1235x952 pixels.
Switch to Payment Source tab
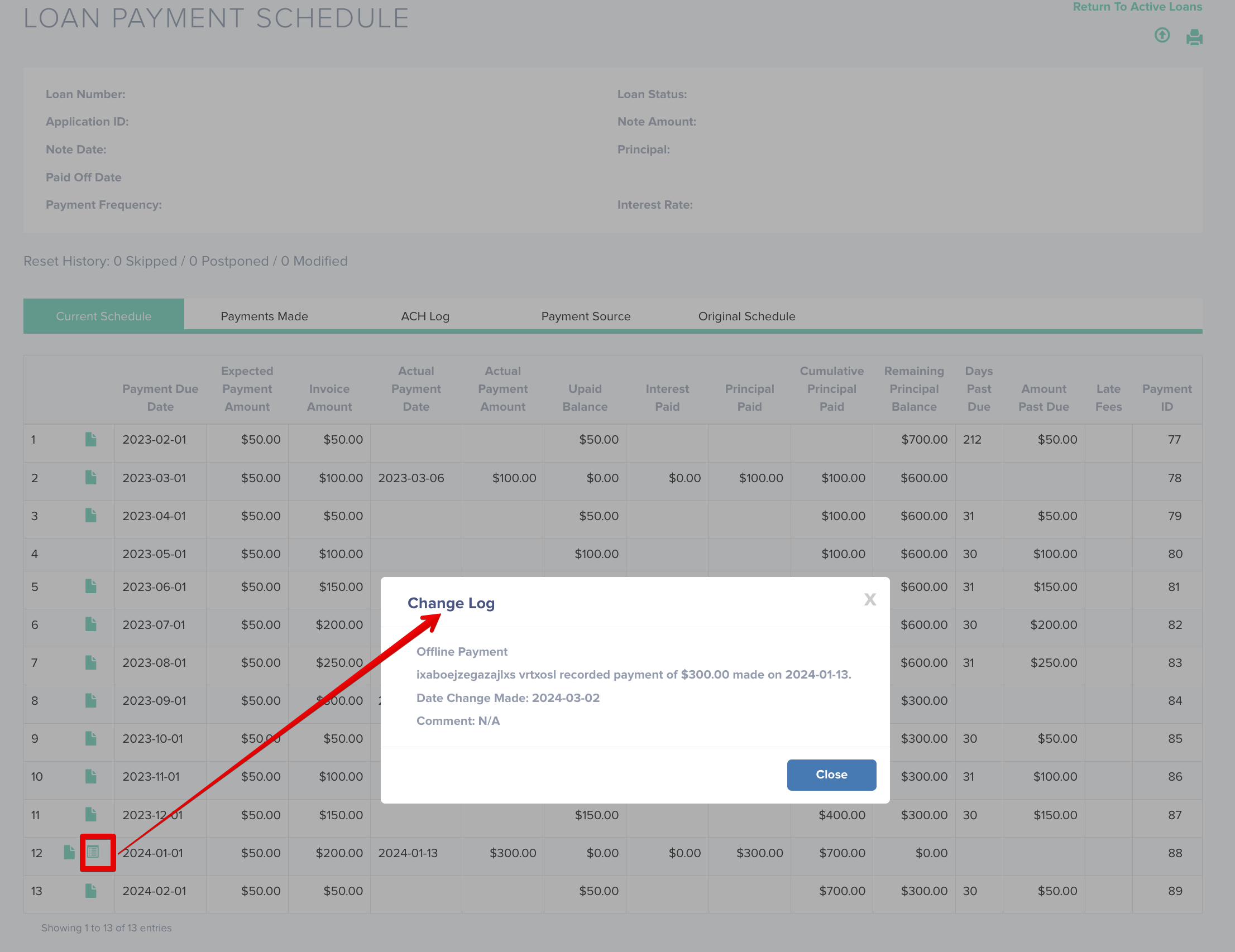(585, 316)
